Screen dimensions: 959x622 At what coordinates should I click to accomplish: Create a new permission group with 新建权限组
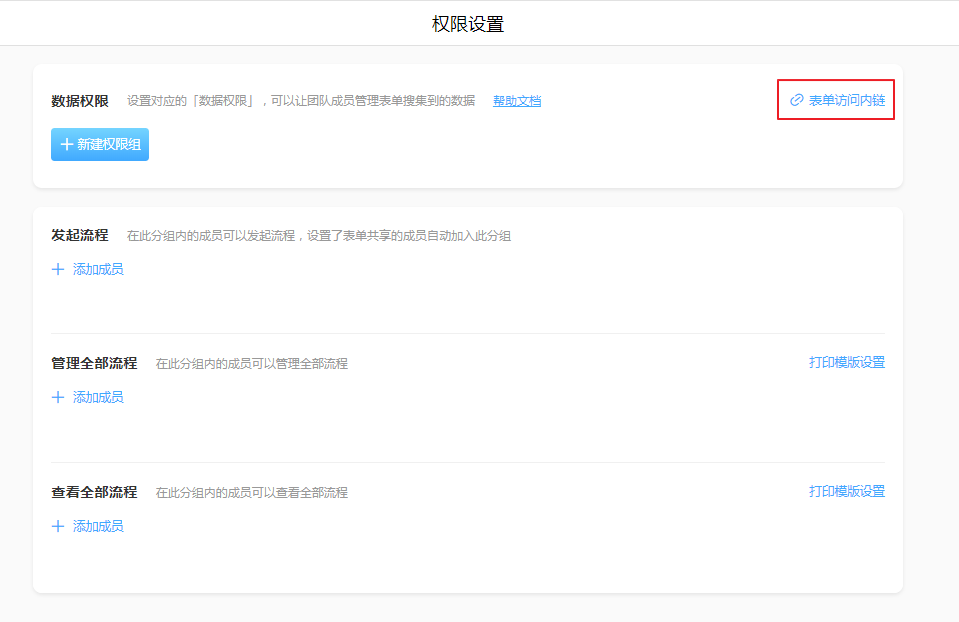(100, 145)
